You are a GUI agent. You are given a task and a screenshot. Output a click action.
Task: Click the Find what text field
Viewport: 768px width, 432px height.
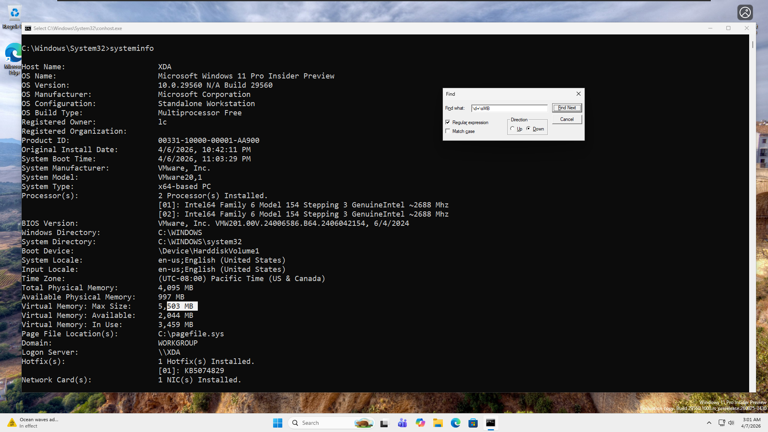[509, 108]
